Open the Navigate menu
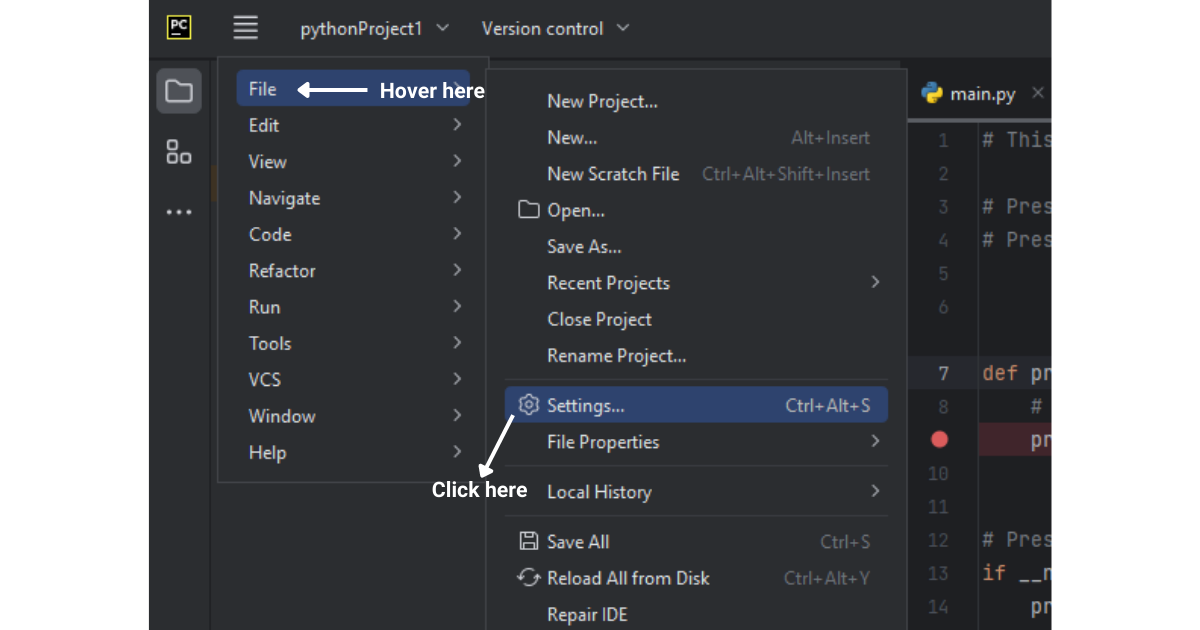This screenshot has height=630, width=1200. [353, 198]
